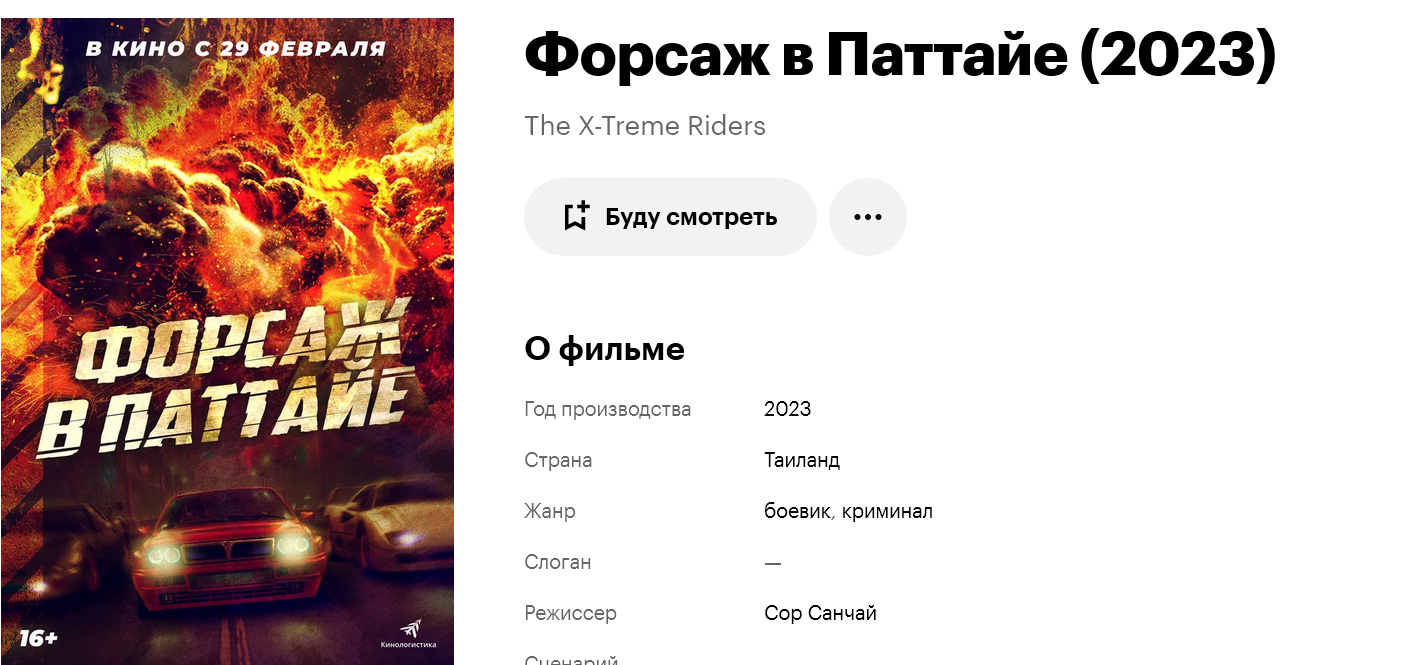Screen dimensions: 1401x665
Task: Follow the 2023 production year link
Action: point(787,409)
